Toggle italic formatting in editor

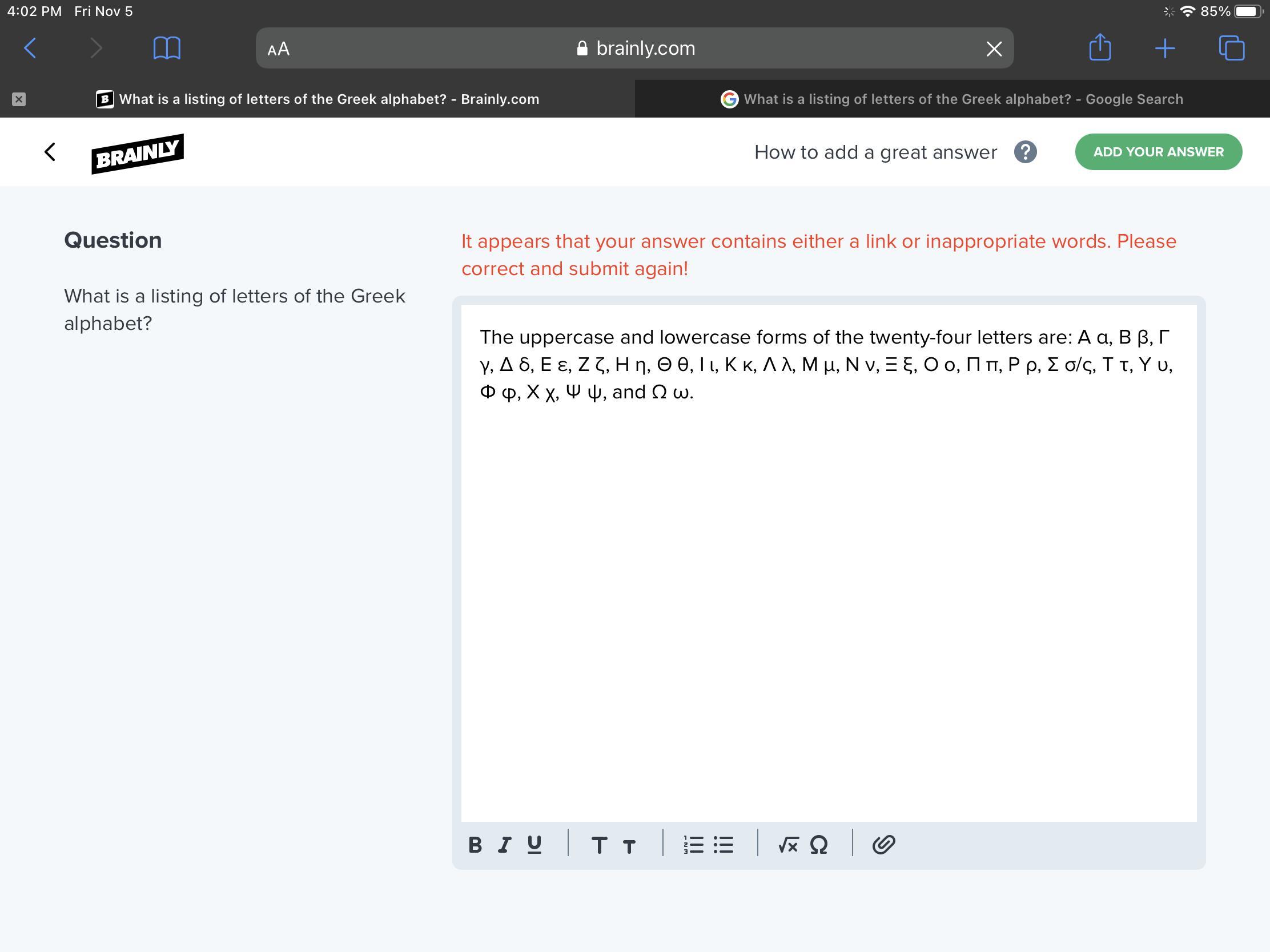505,845
